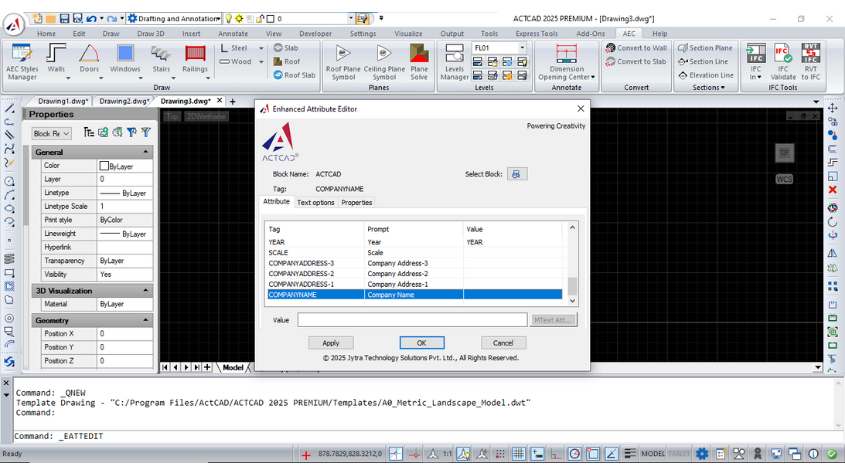This screenshot has height=475, width=845.
Task: Switch to the Text options tab
Action: pos(316,203)
